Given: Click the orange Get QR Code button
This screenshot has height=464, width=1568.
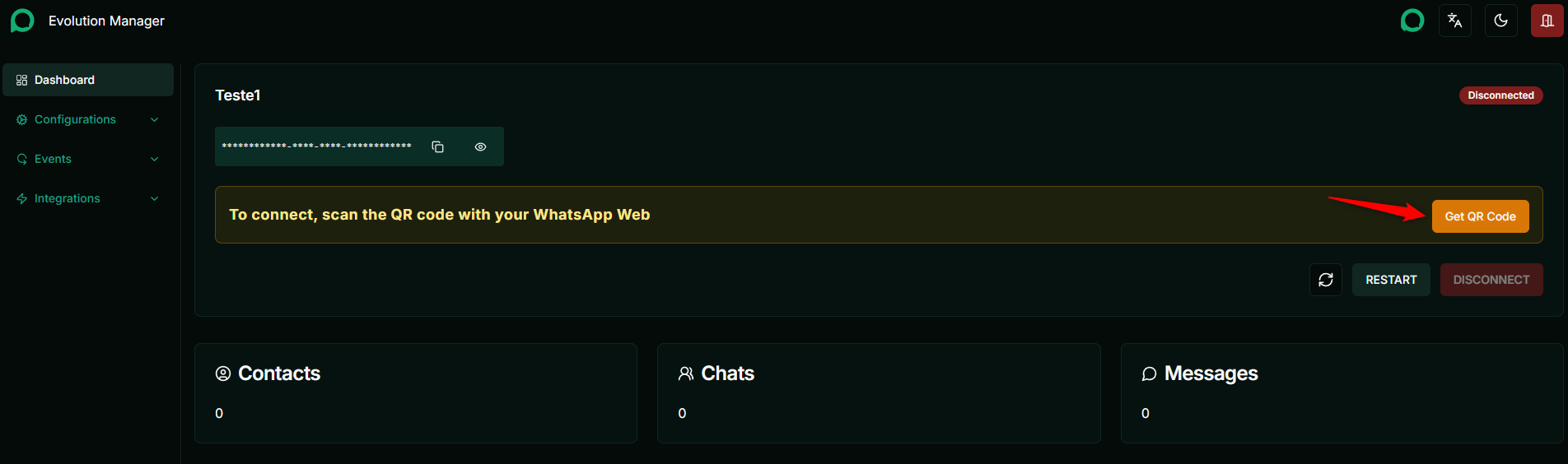Looking at the screenshot, I should (1480, 216).
